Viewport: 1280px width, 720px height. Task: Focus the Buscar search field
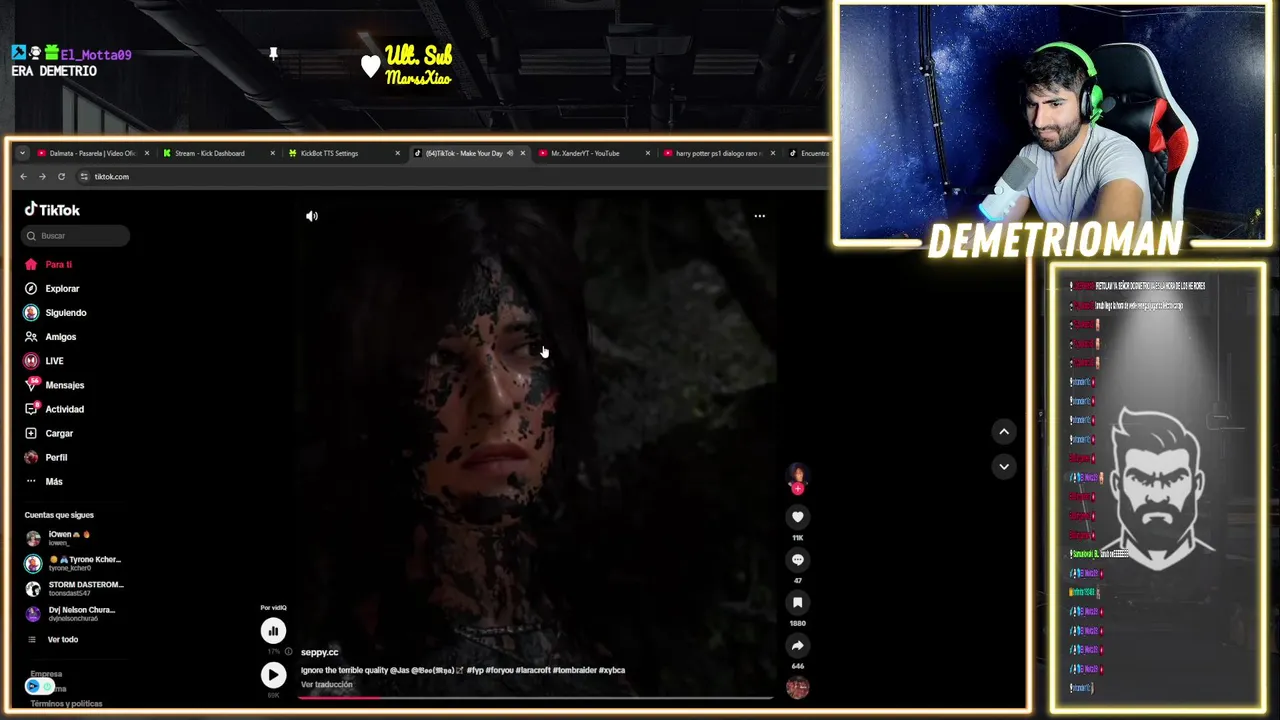(76, 236)
